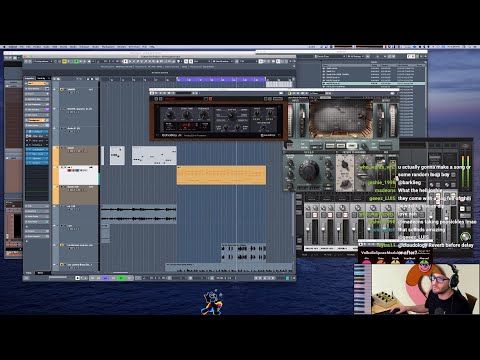Select the highlighted row in the MediaBay list
This screenshot has height=360, width=480.
[373, 83]
